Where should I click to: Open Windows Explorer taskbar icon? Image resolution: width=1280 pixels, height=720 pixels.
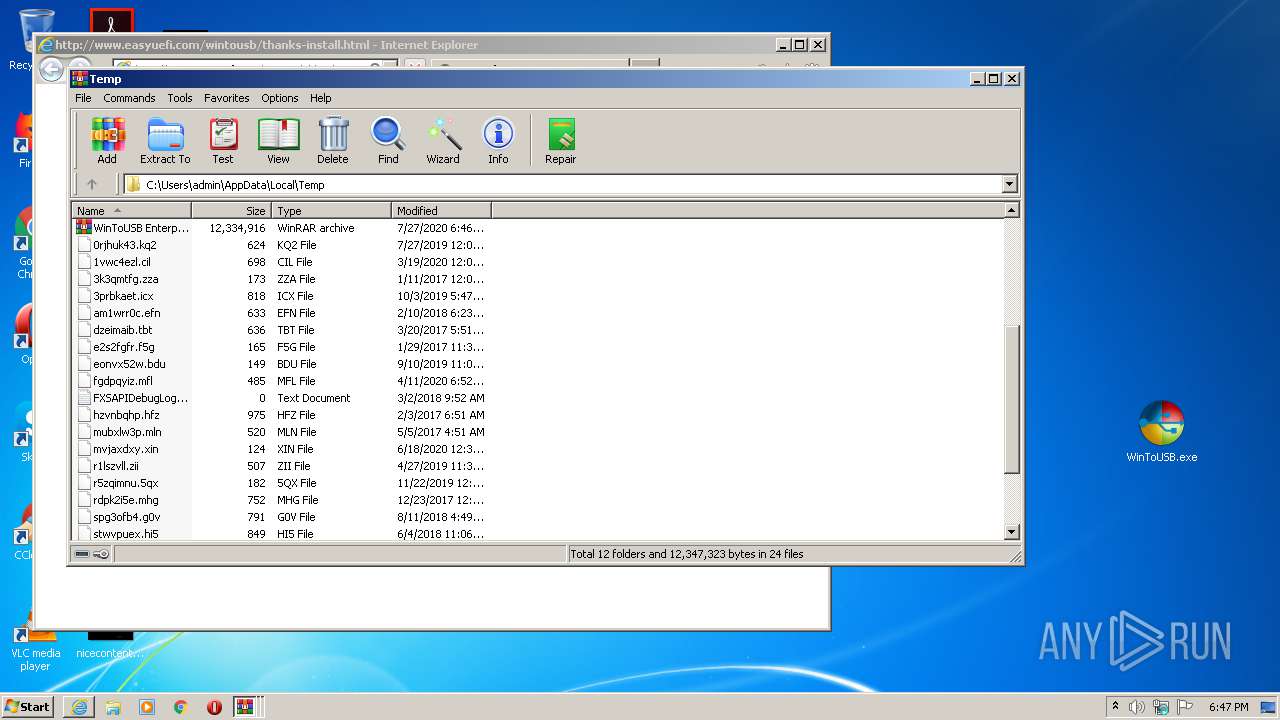click(x=113, y=707)
